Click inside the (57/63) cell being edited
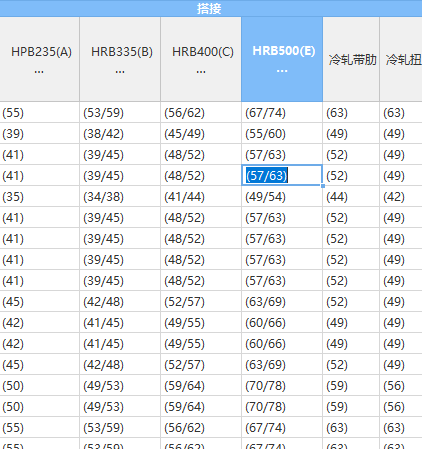Image resolution: width=422 pixels, height=449 pixels. tap(282, 175)
